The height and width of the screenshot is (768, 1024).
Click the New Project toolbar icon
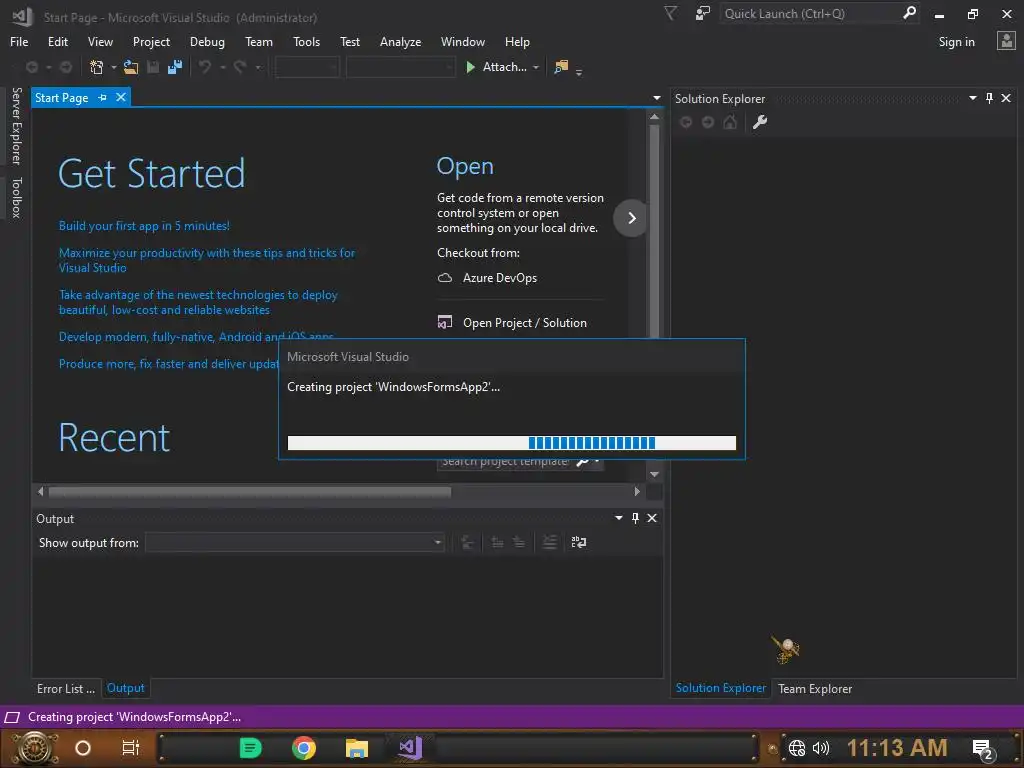[x=97, y=67]
